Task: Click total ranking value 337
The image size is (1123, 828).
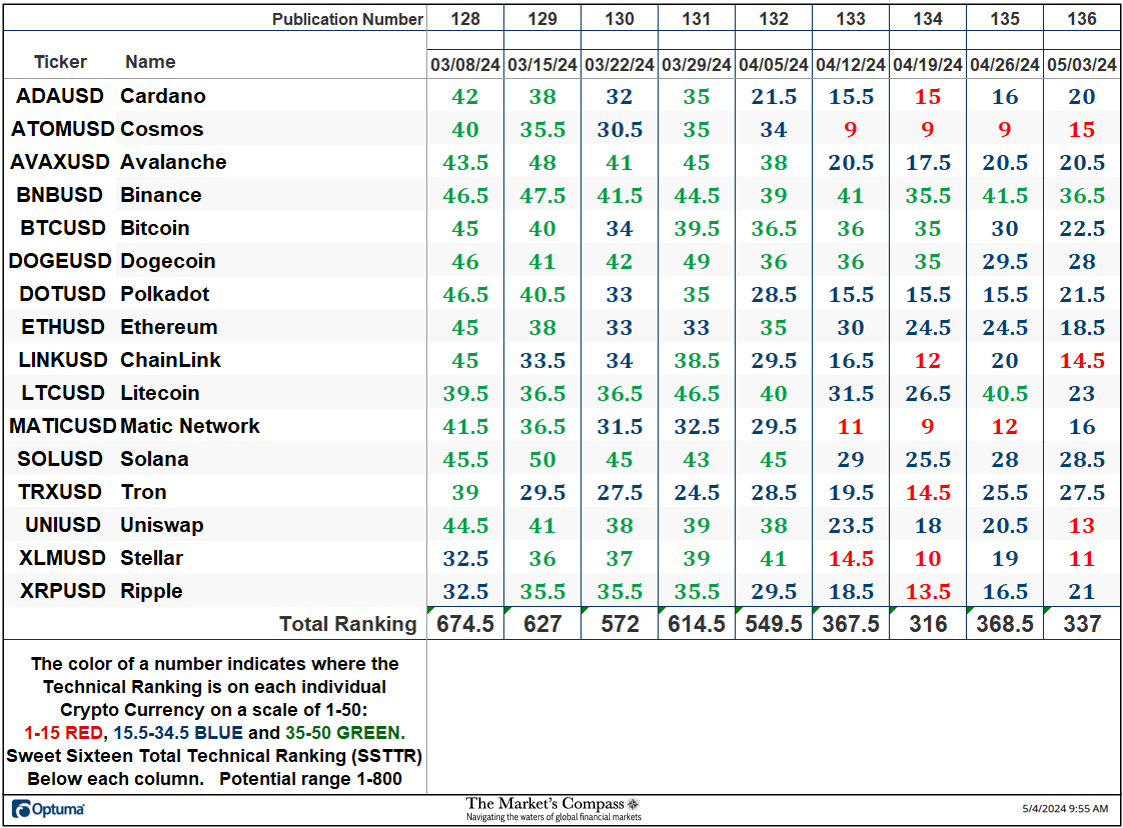Action: [x=1081, y=624]
